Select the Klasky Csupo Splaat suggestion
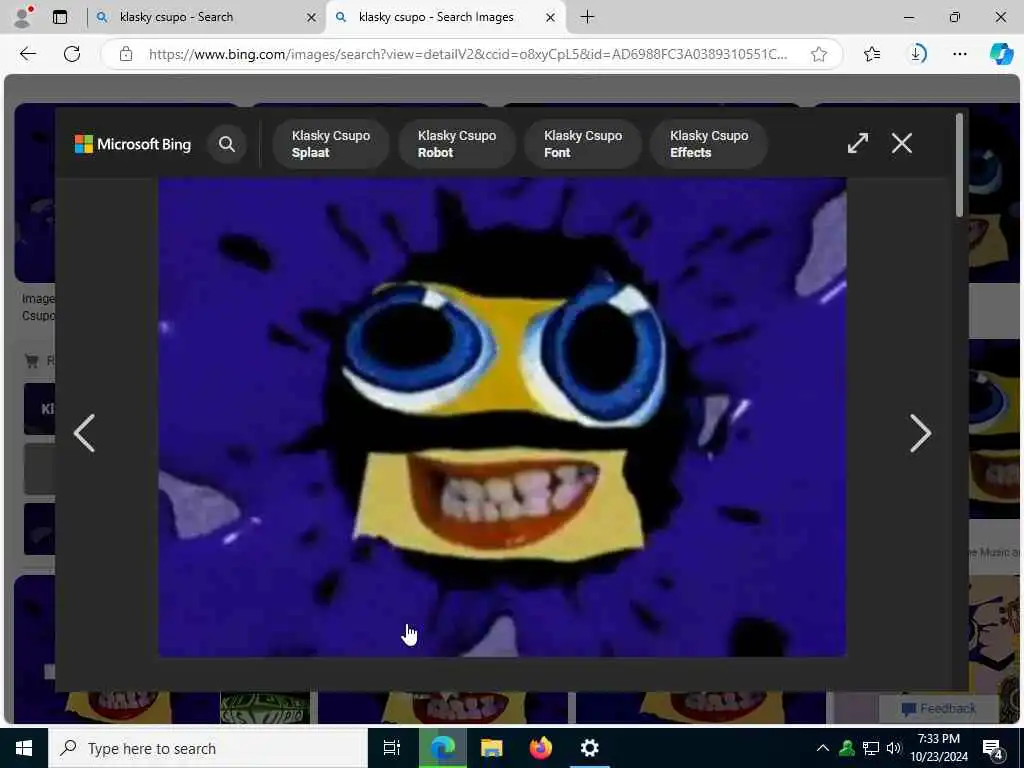Viewport: 1024px width, 768px height. [x=330, y=144]
